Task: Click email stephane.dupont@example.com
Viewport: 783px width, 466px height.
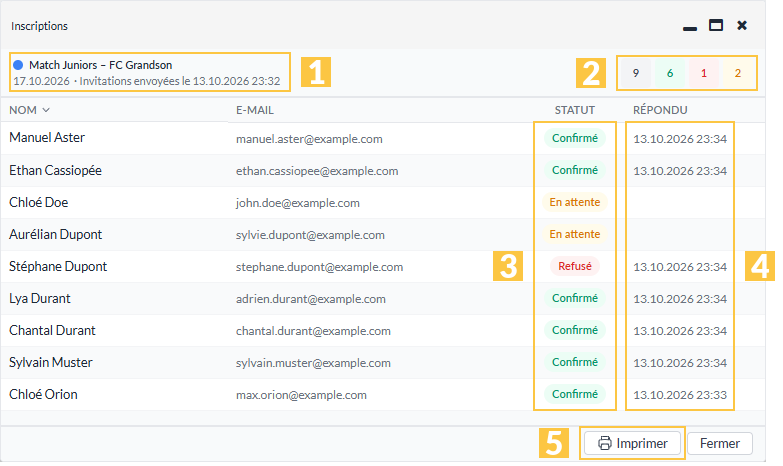Action: 320,267
